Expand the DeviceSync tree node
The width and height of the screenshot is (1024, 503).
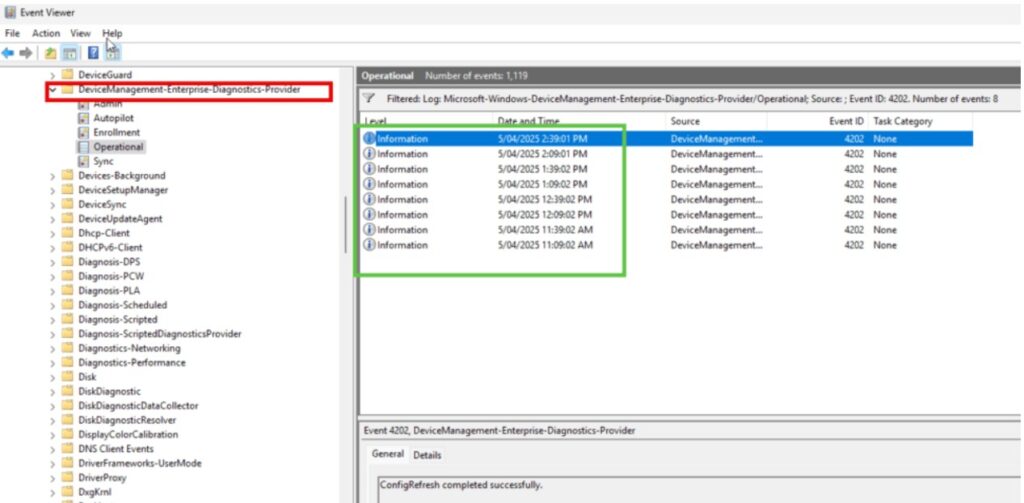click(x=53, y=204)
